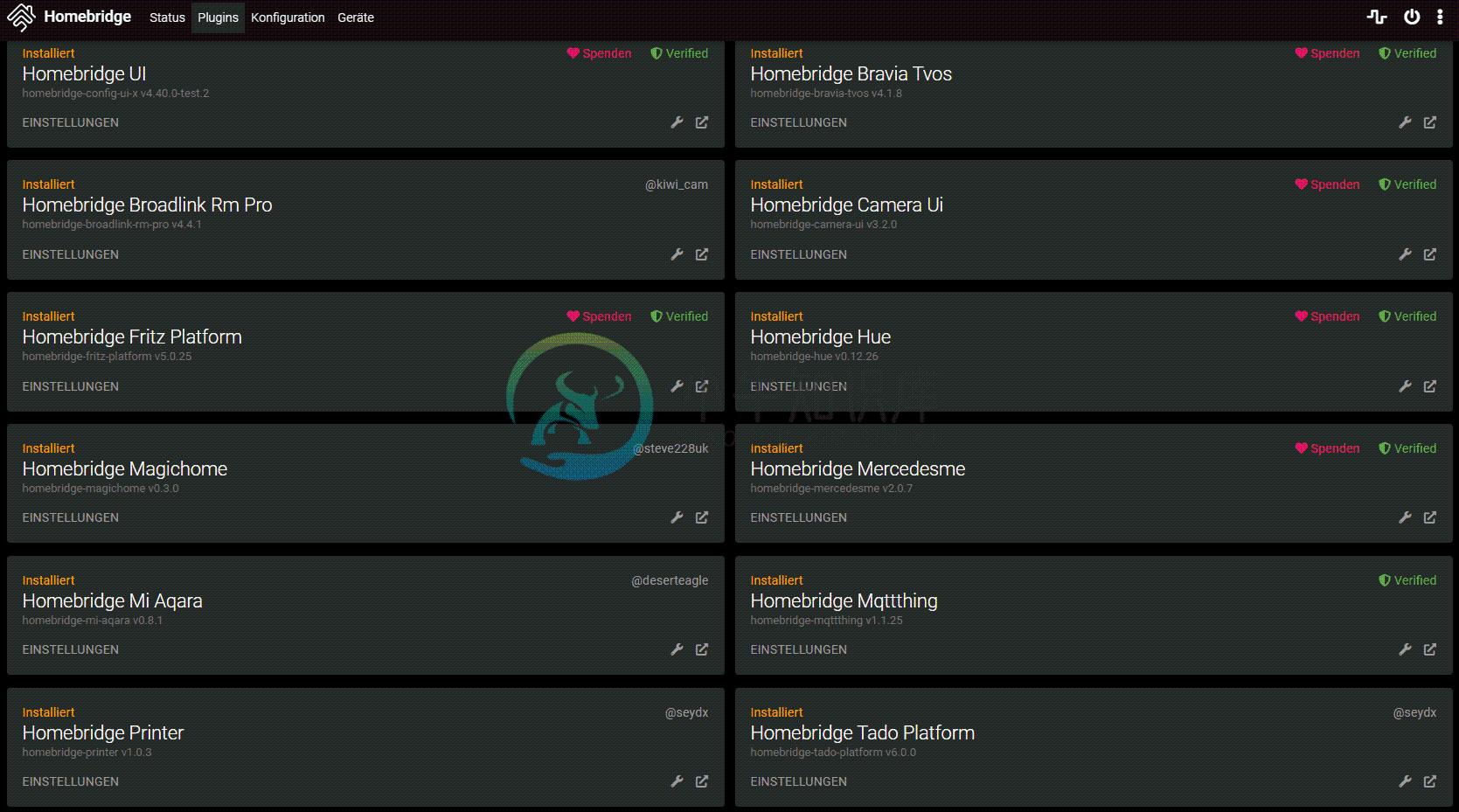Click wrench icon on Homebridge Magichome

click(x=677, y=517)
